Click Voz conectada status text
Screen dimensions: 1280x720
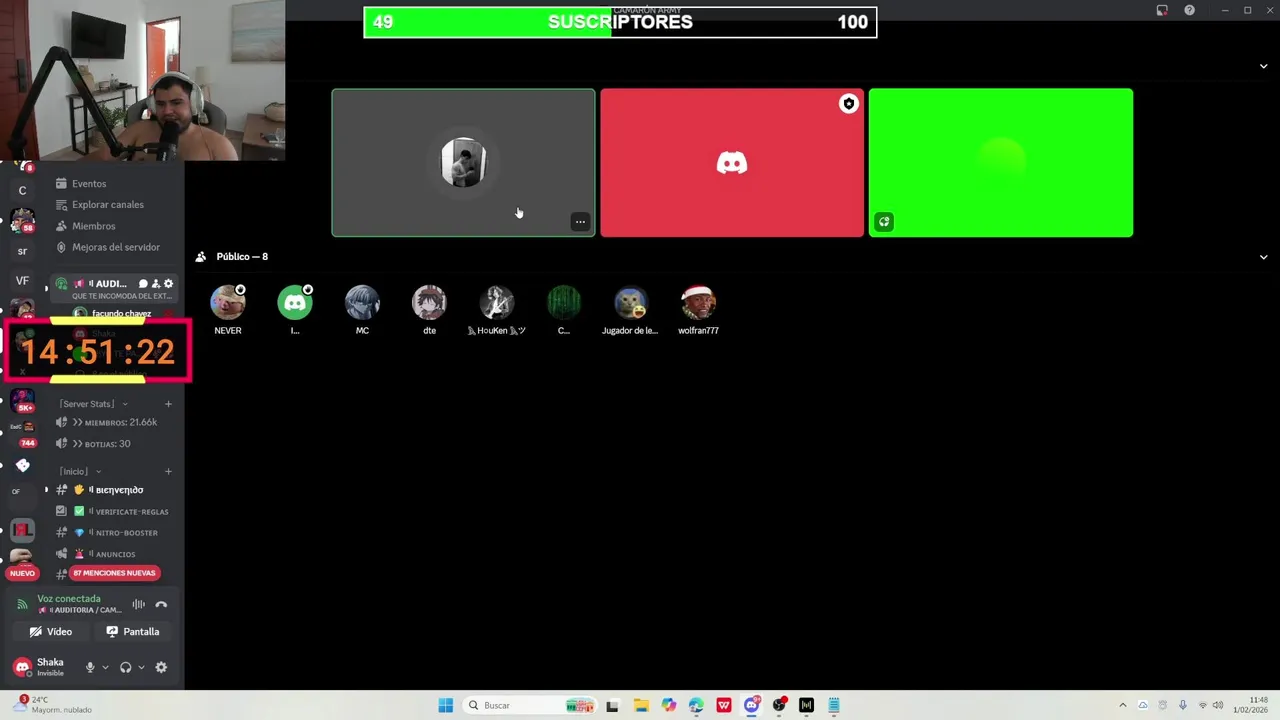[x=69, y=599]
